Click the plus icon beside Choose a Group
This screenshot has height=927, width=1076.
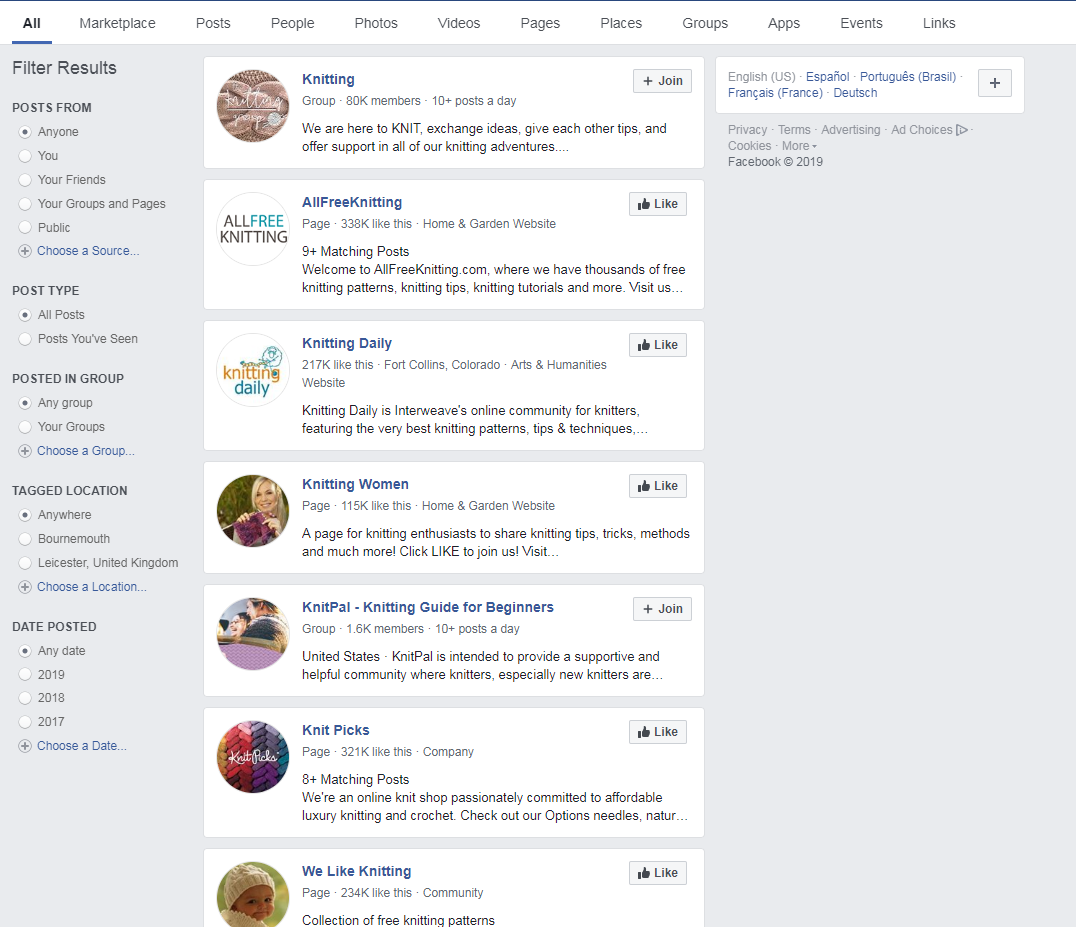tap(25, 451)
